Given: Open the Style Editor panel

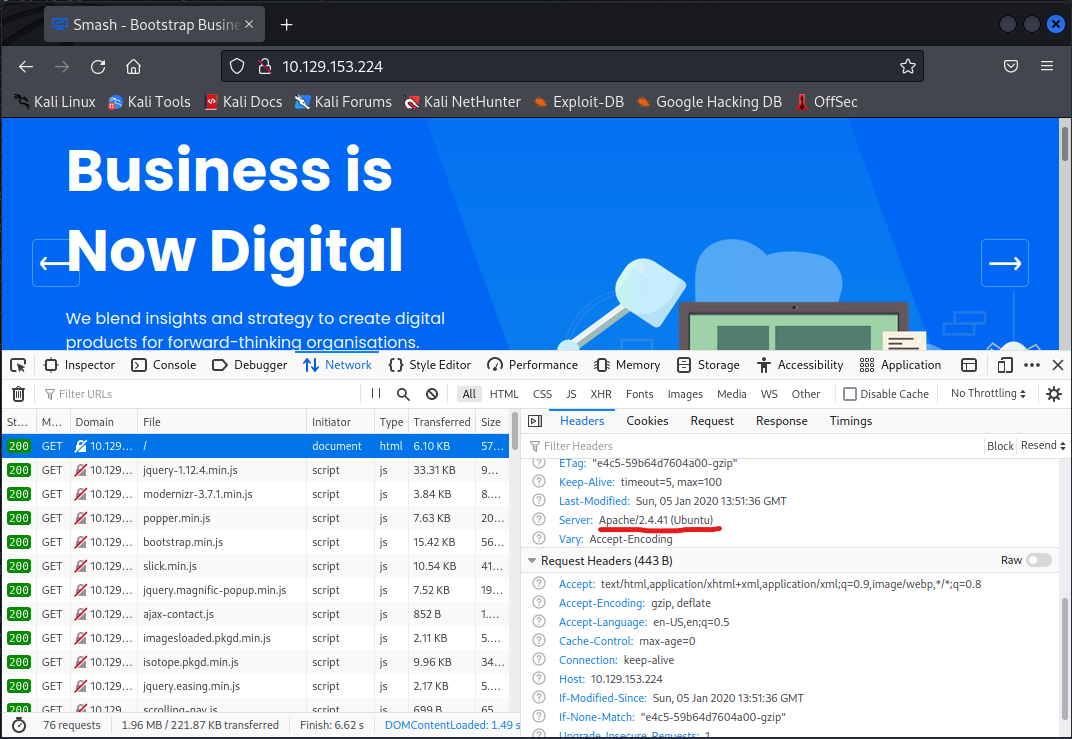Looking at the screenshot, I should click(x=430, y=365).
